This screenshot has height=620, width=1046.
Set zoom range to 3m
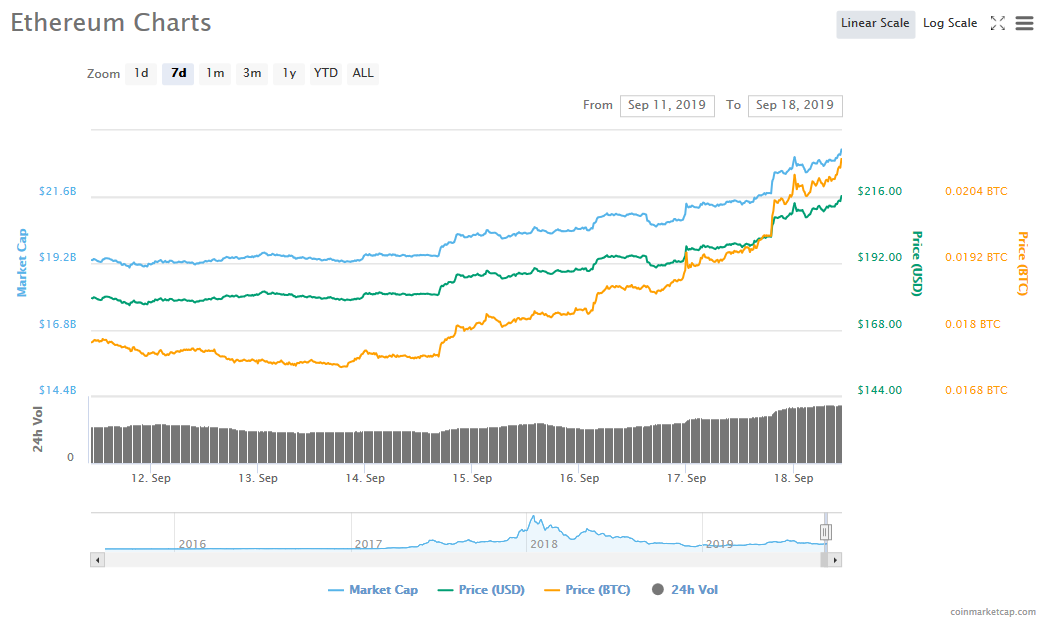point(252,73)
